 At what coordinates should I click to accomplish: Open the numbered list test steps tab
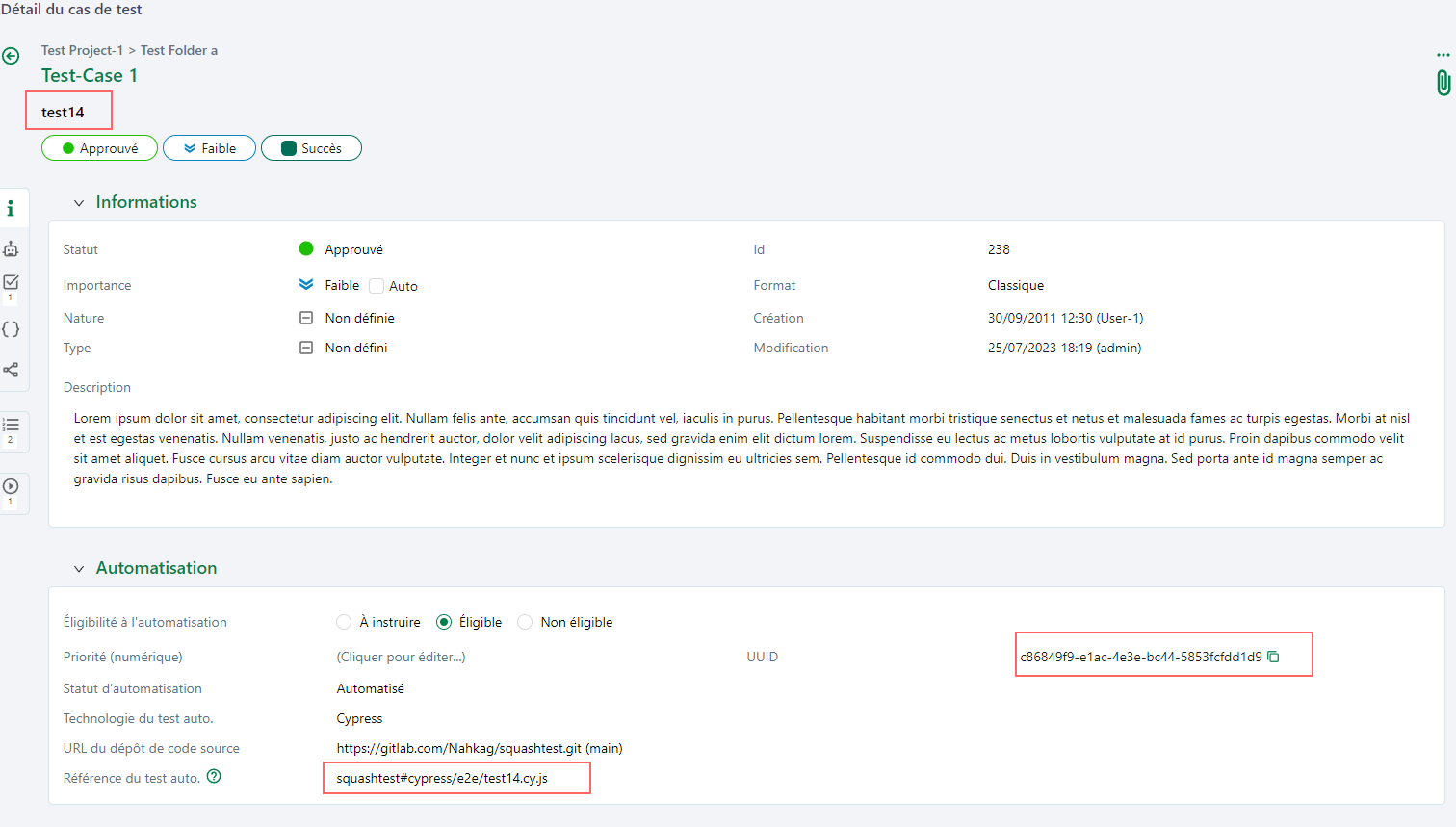click(11, 425)
